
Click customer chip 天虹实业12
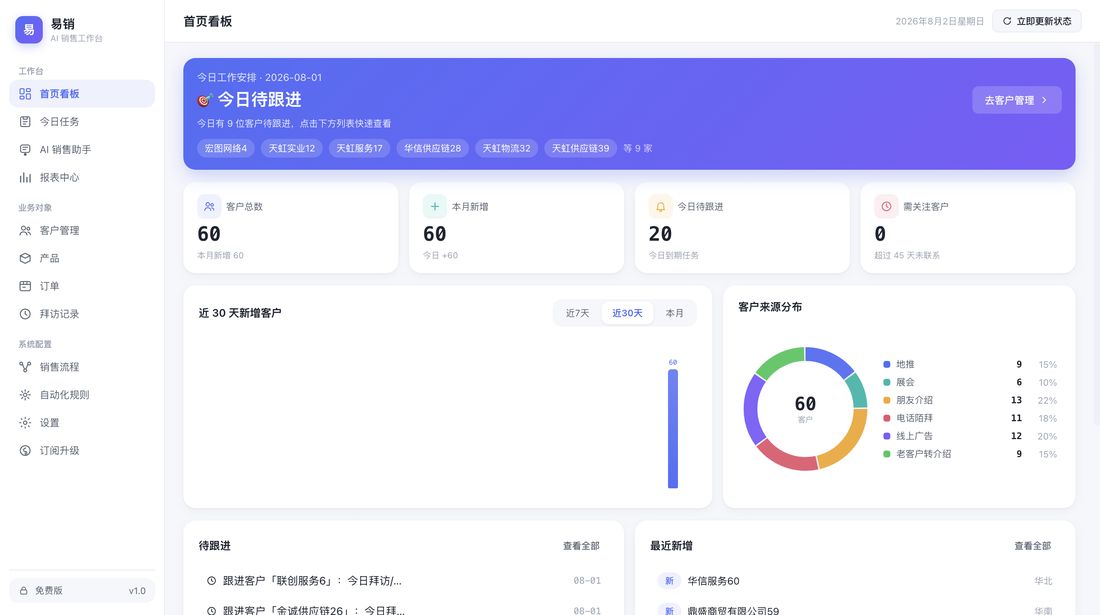292,148
